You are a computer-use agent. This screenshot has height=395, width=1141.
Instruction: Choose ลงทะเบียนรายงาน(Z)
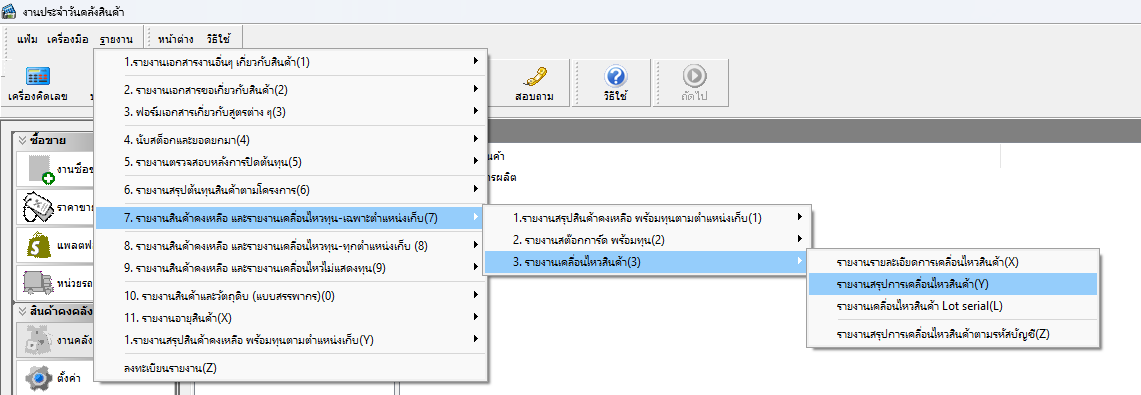[291, 367]
